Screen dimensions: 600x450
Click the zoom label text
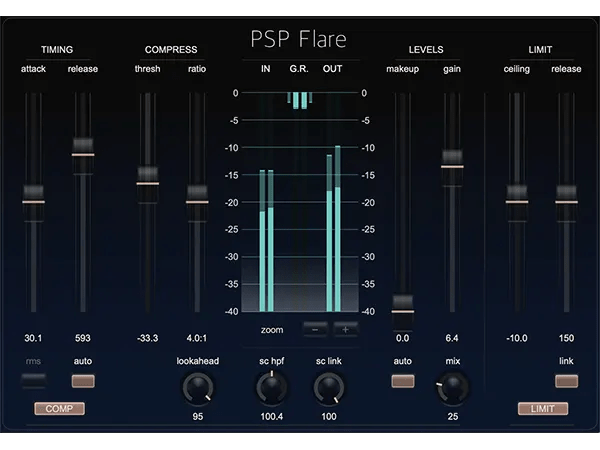[x=272, y=330]
